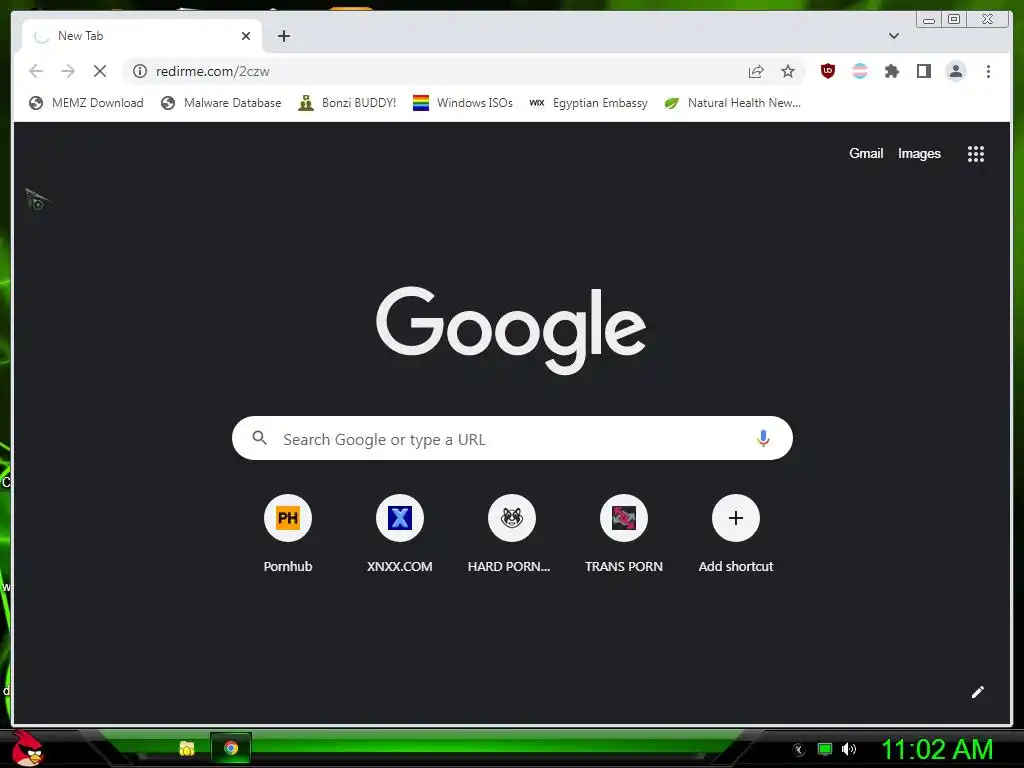1024x768 pixels.
Task: Open the Egyptian Embassy bookmark
Action: pos(588,103)
